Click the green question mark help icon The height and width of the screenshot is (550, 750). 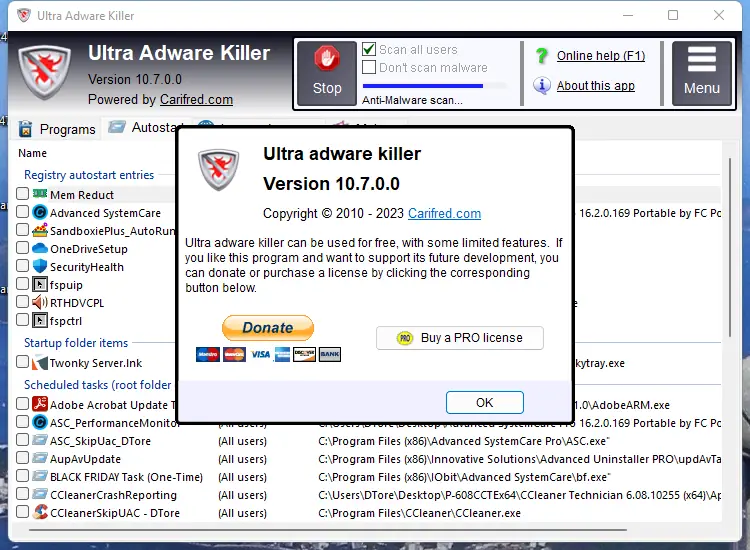coord(541,56)
